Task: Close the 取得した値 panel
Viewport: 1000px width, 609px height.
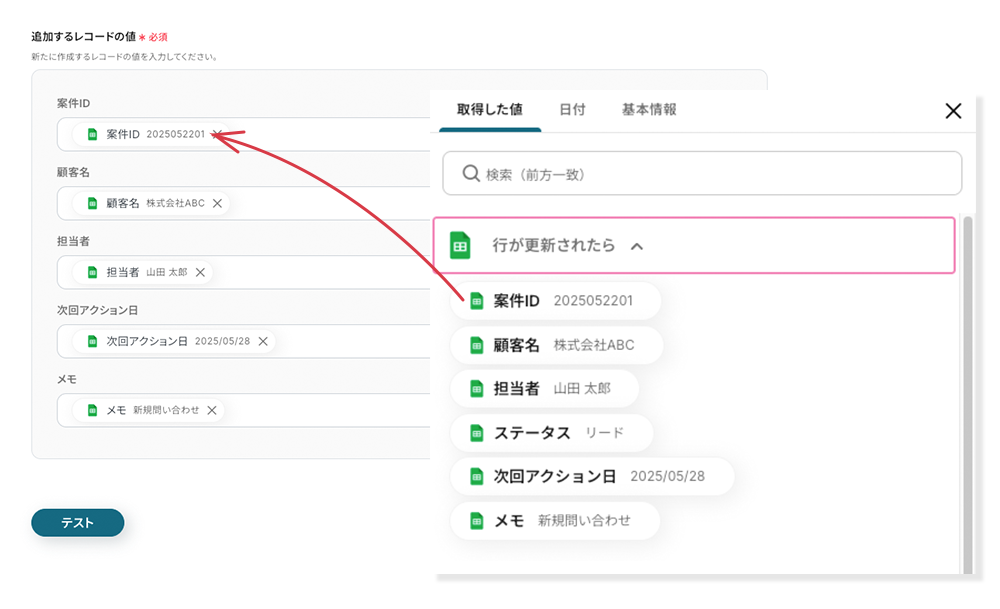Action: [953, 111]
